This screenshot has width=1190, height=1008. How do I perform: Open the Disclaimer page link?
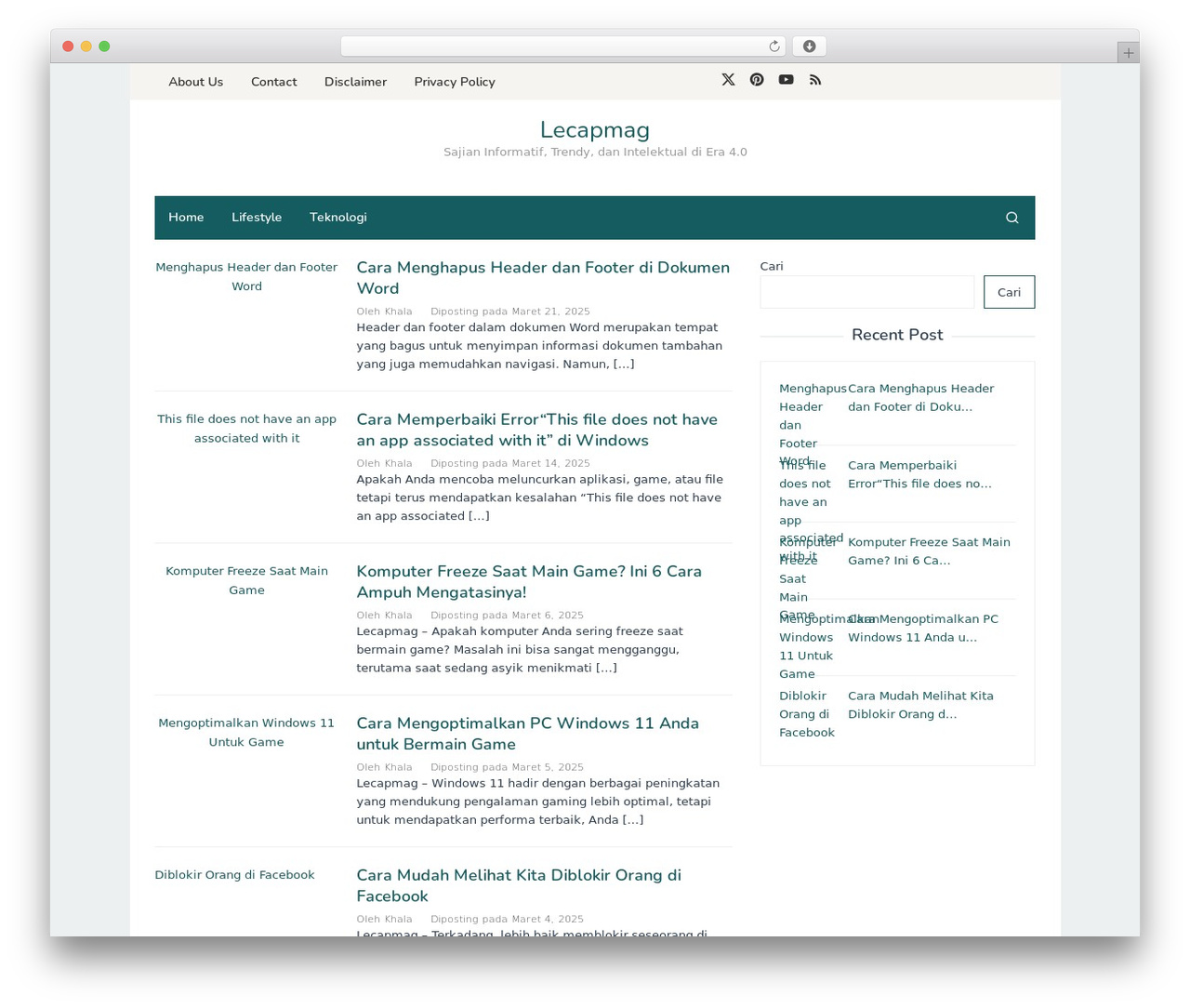tap(355, 82)
